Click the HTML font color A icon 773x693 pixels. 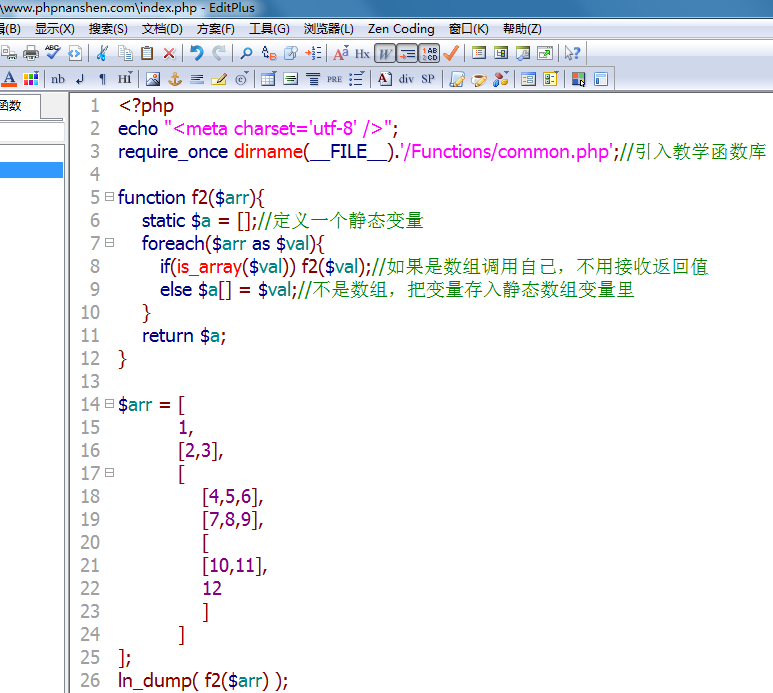click(x=9, y=79)
